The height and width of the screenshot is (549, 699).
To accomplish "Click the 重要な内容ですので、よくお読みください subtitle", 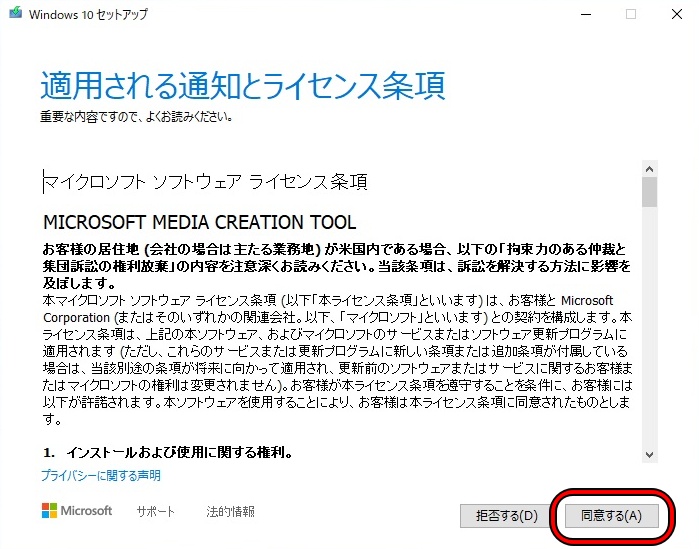I will point(136,117).
